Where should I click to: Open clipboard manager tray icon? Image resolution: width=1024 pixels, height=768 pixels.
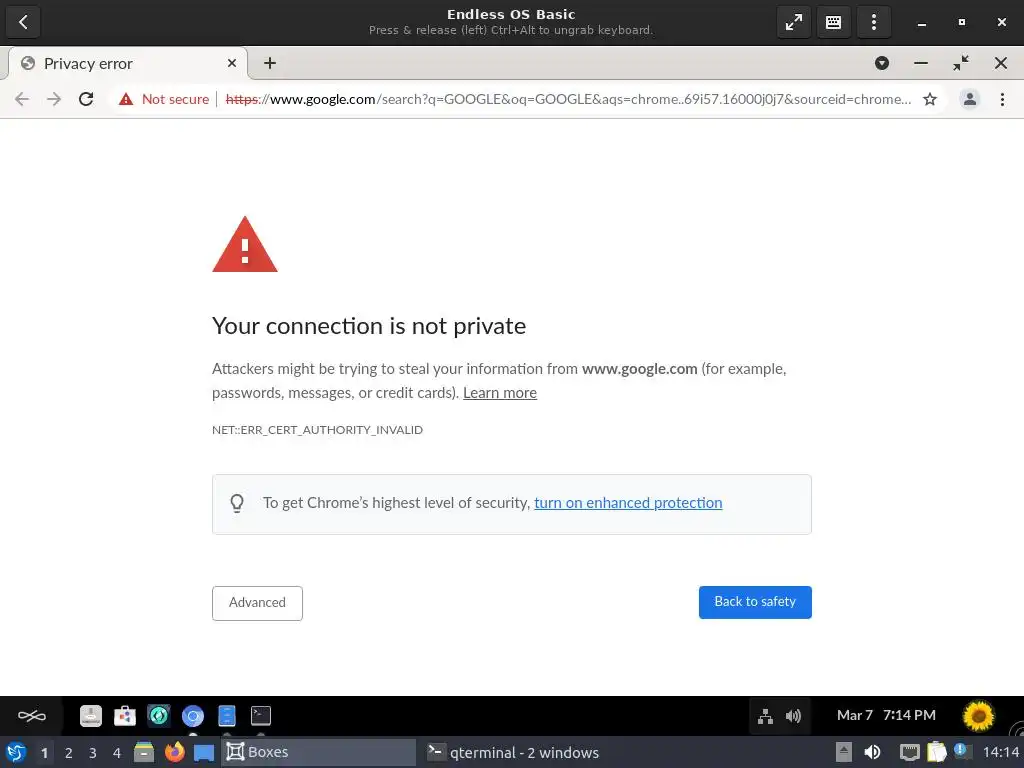click(x=936, y=753)
